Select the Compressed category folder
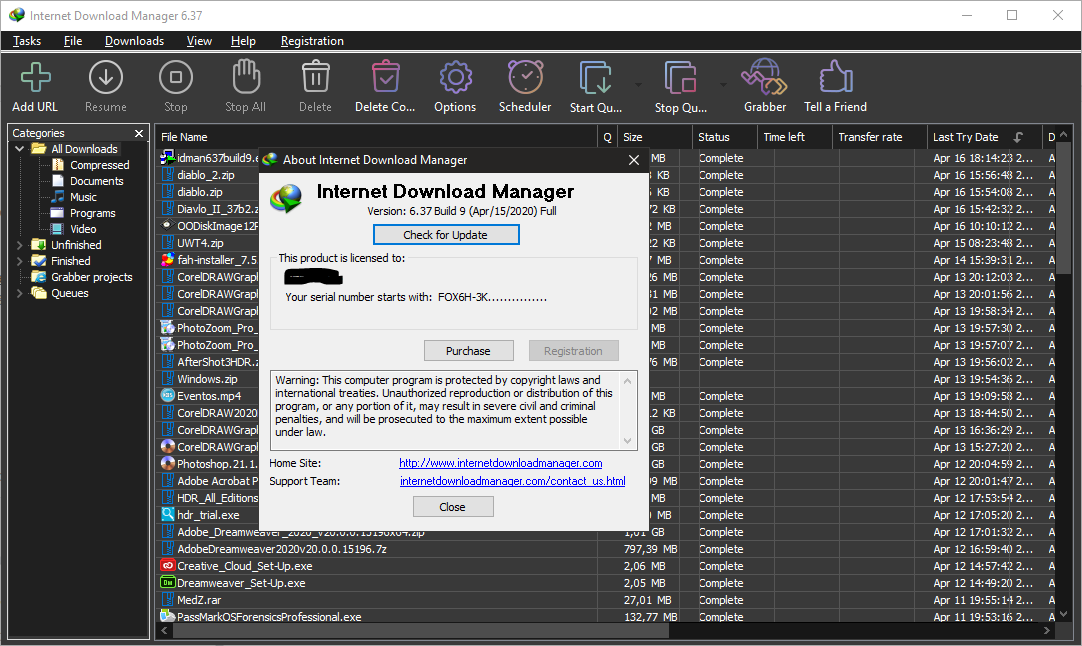1082x646 pixels. tap(91, 165)
